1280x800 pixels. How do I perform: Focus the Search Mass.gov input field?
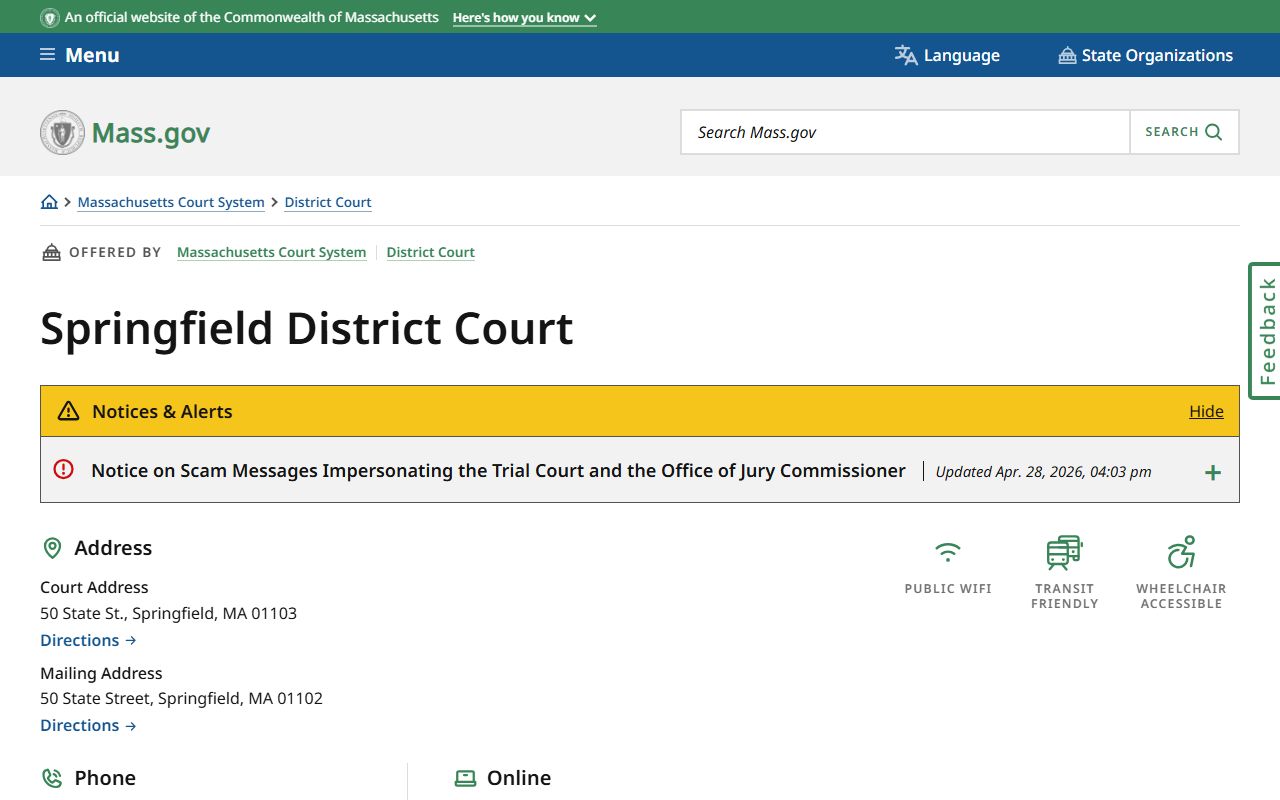[x=905, y=132]
